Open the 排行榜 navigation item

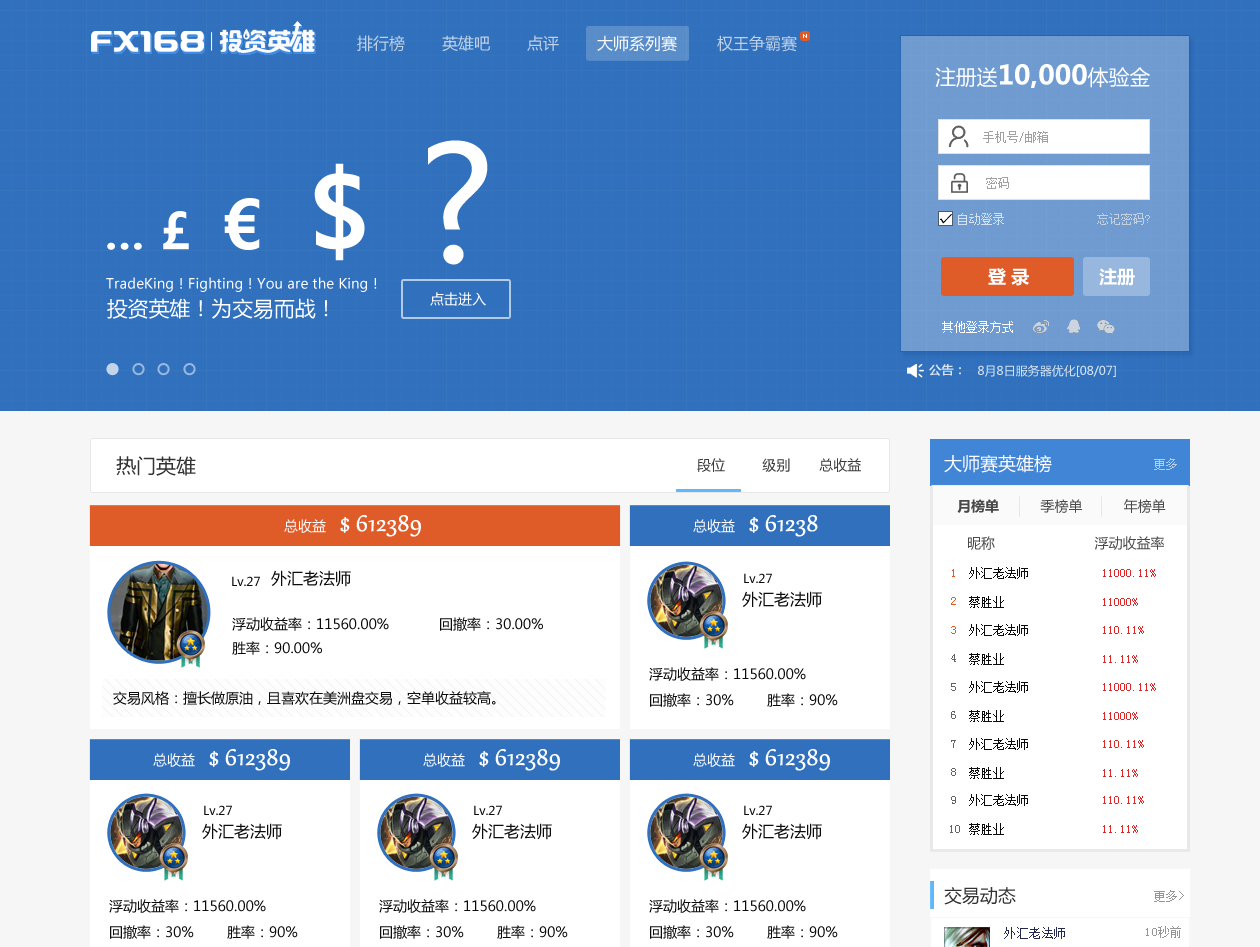tap(381, 43)
